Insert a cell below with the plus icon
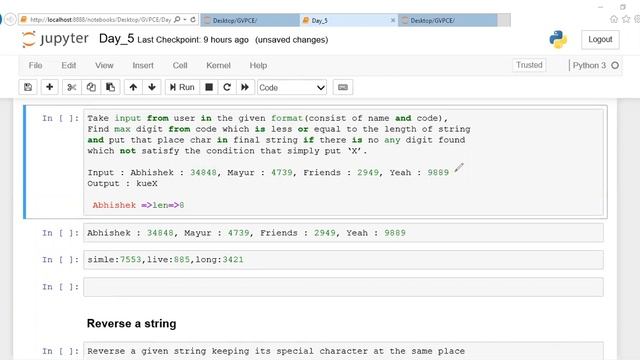The height and width of the screenshot is (360, 640). pos(50,87)
